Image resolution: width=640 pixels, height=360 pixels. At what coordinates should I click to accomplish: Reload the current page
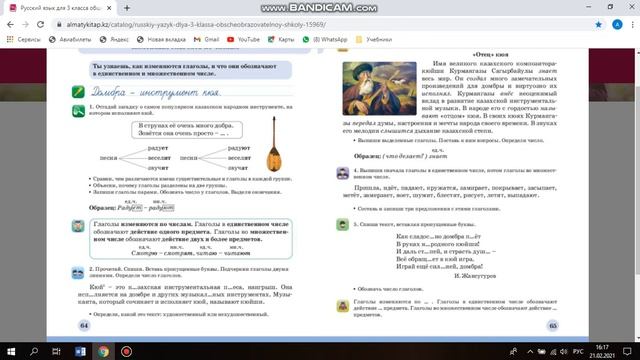[x=40, y=24]
